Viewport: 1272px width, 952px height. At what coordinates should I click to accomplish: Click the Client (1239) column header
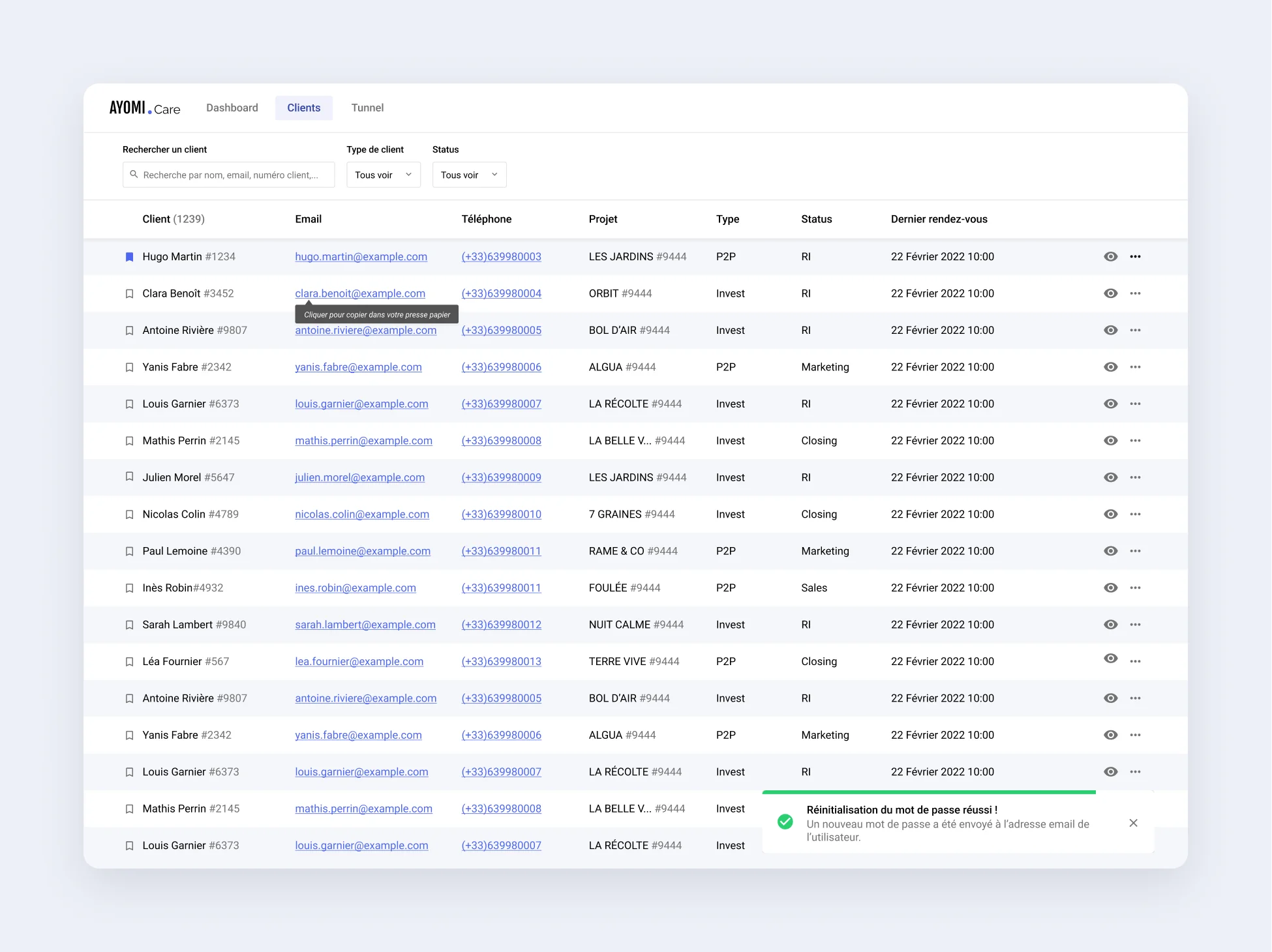pyautogui.click(x=174, y=219)
